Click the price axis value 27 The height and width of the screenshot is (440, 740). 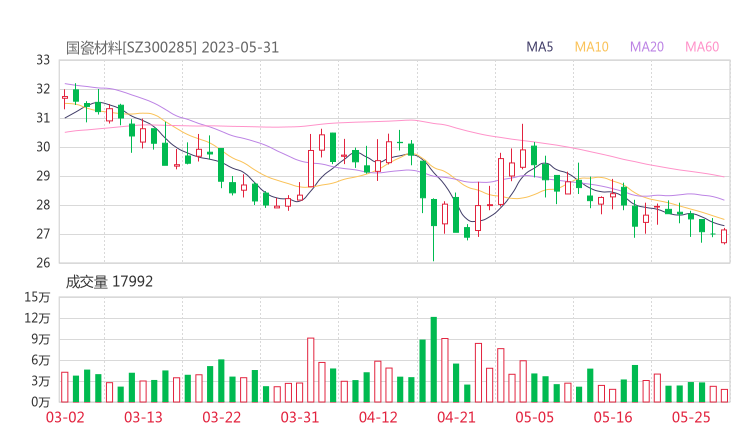pyautogui.click(x=43, y=234)
